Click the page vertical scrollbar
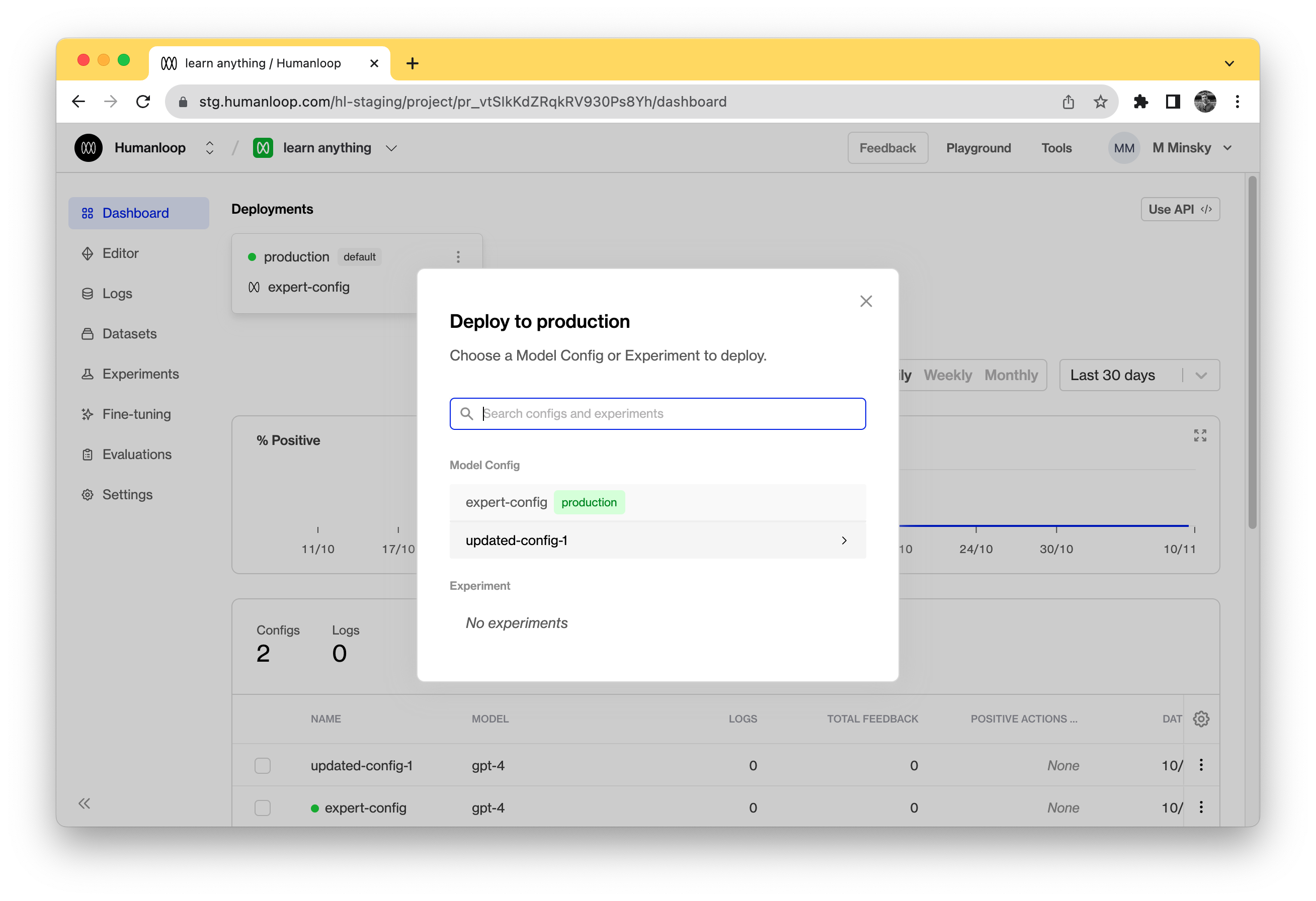Image resolution: width=1316 pixels, height=901 pixels. (1252, 352)
